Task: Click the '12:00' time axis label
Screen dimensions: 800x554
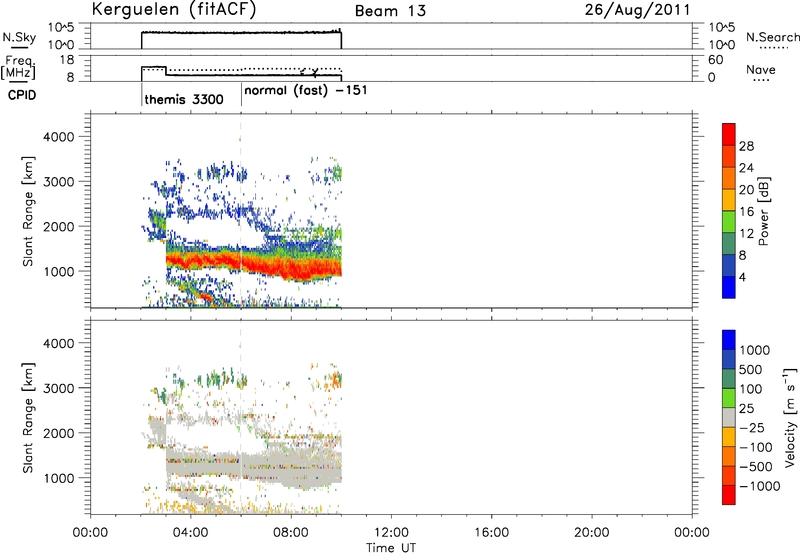Action: [x=391, y=533]
